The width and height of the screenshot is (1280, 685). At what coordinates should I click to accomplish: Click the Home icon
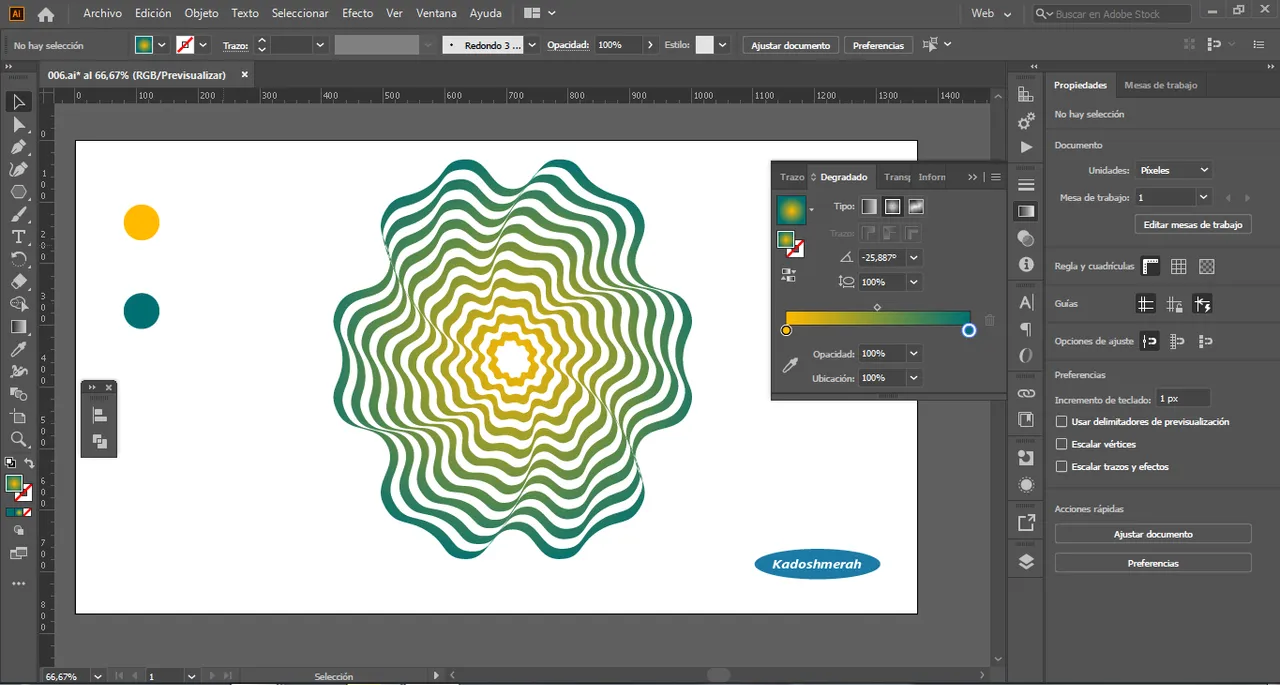pyautogui.click(x=46, y=14)
